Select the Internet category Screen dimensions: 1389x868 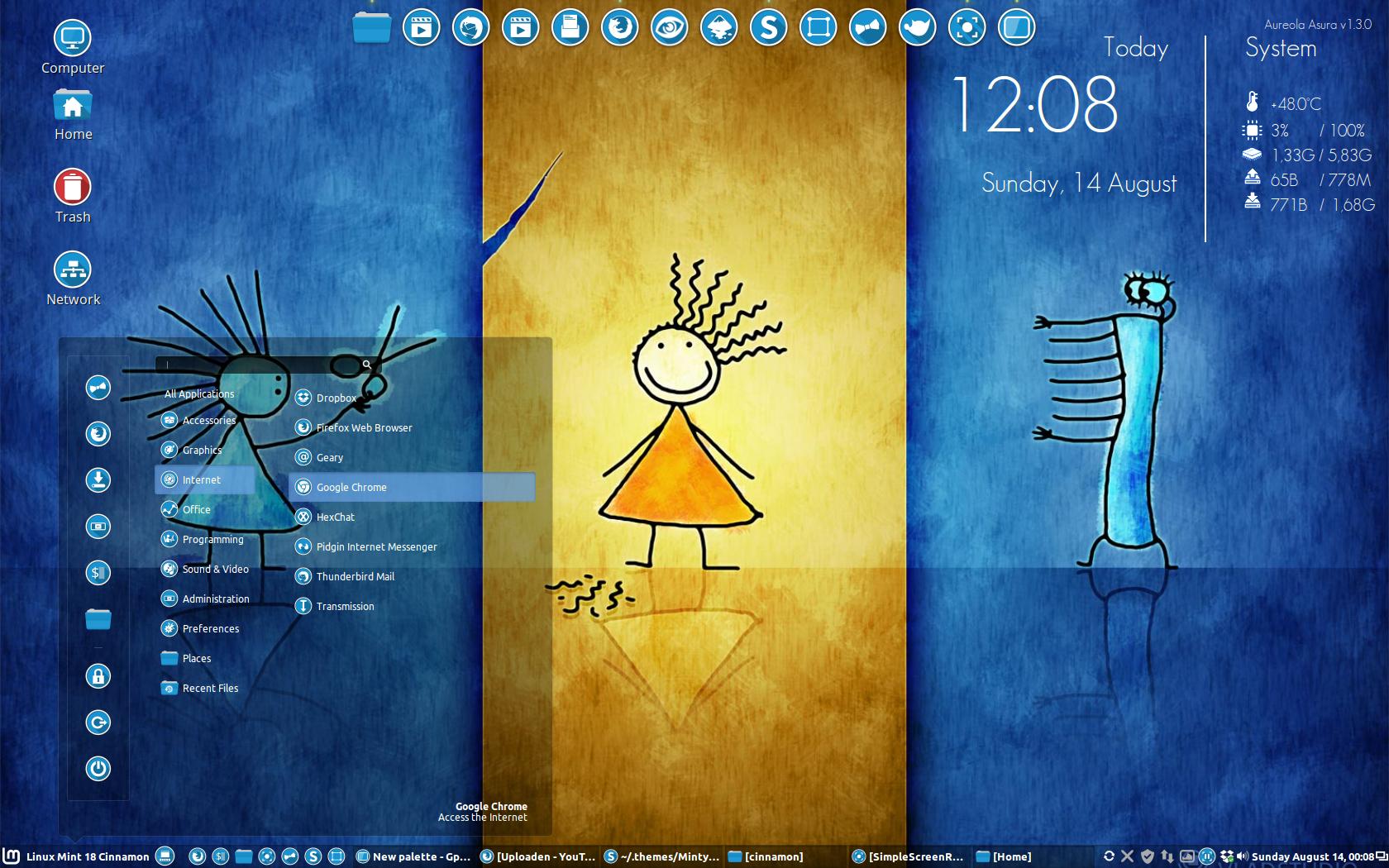[x=204, y=479]
